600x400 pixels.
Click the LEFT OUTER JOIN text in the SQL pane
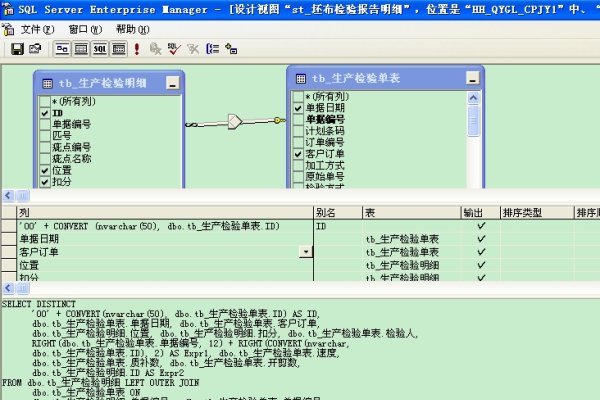(162, 383)
